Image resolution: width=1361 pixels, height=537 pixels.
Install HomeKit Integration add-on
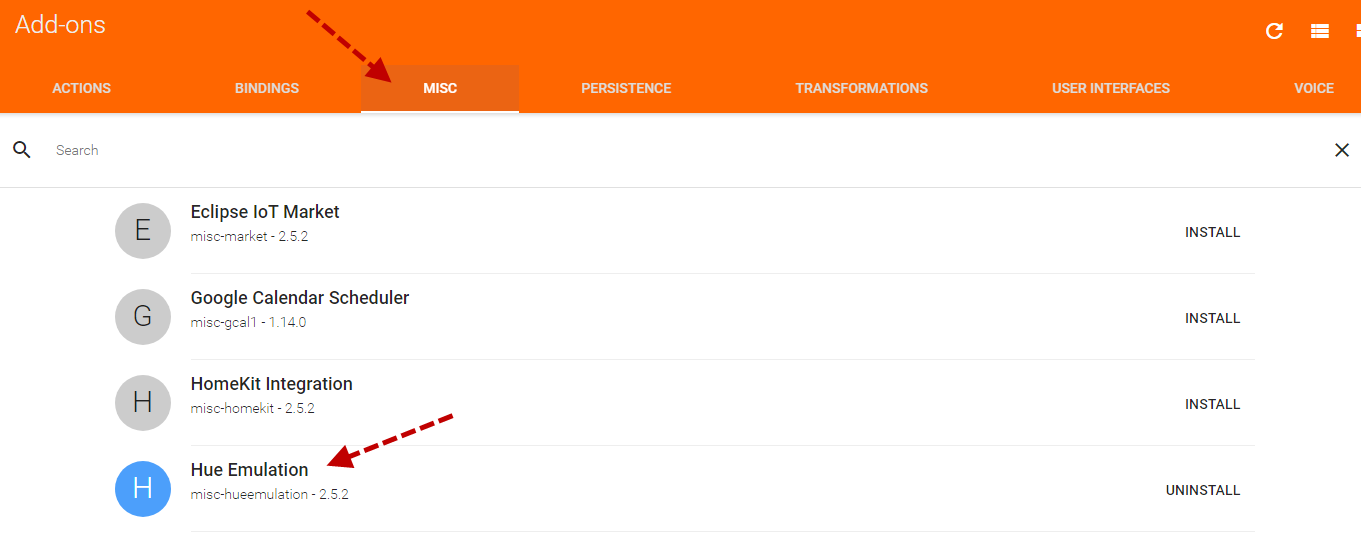1213,404
